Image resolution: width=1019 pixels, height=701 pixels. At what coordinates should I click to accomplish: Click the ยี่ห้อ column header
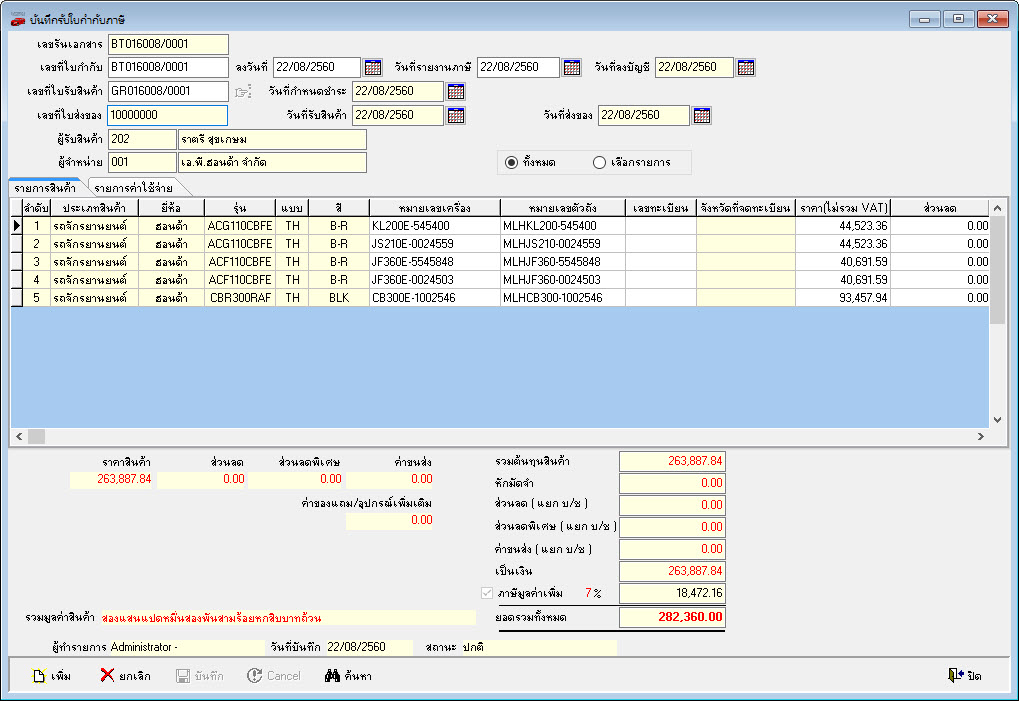tap(172, 208)
